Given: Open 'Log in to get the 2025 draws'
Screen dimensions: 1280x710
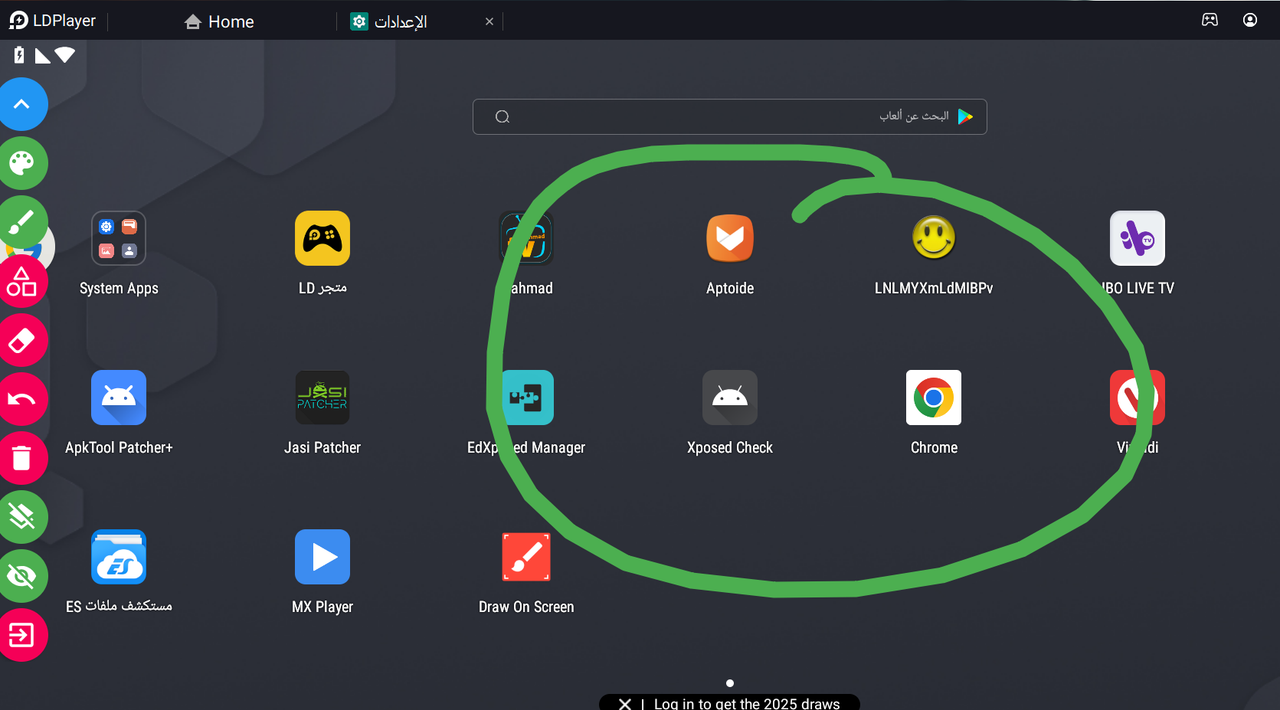Looking at the screenshot, I should tap(747, 704).
